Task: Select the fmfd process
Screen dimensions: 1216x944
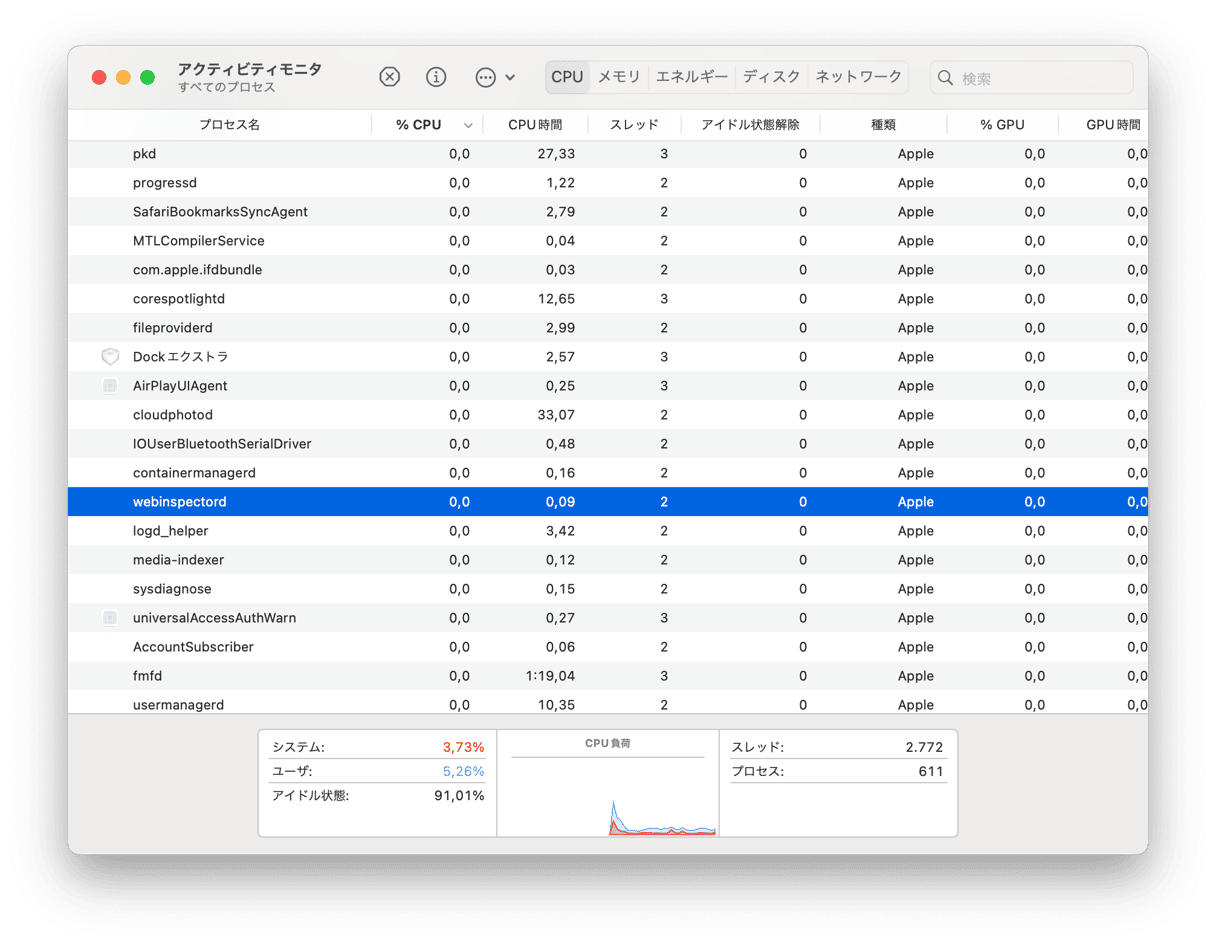Action: (147, 676)
